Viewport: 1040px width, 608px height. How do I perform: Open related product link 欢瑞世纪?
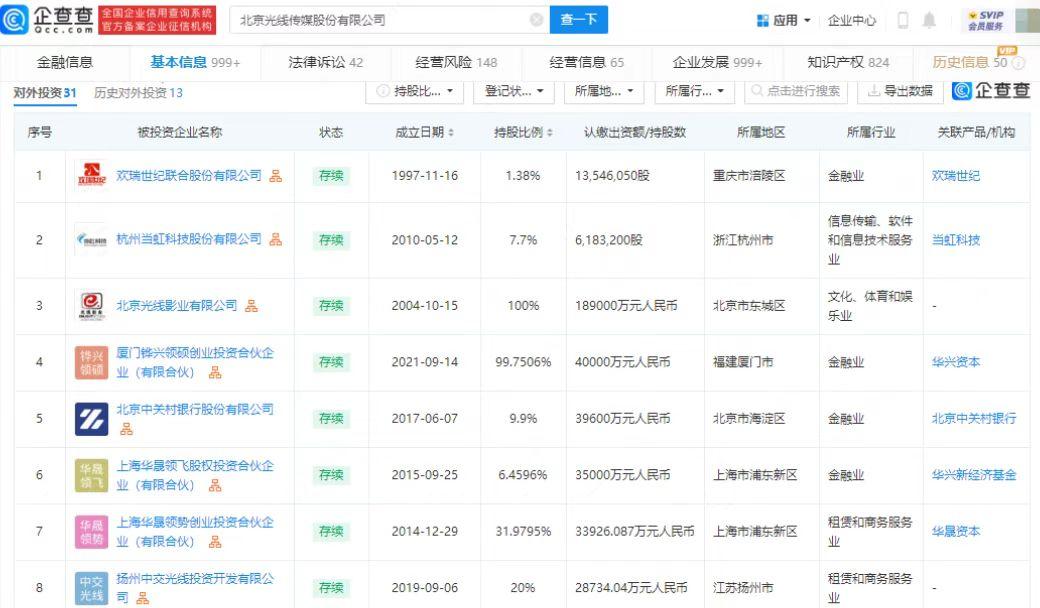tap(955, 176)
